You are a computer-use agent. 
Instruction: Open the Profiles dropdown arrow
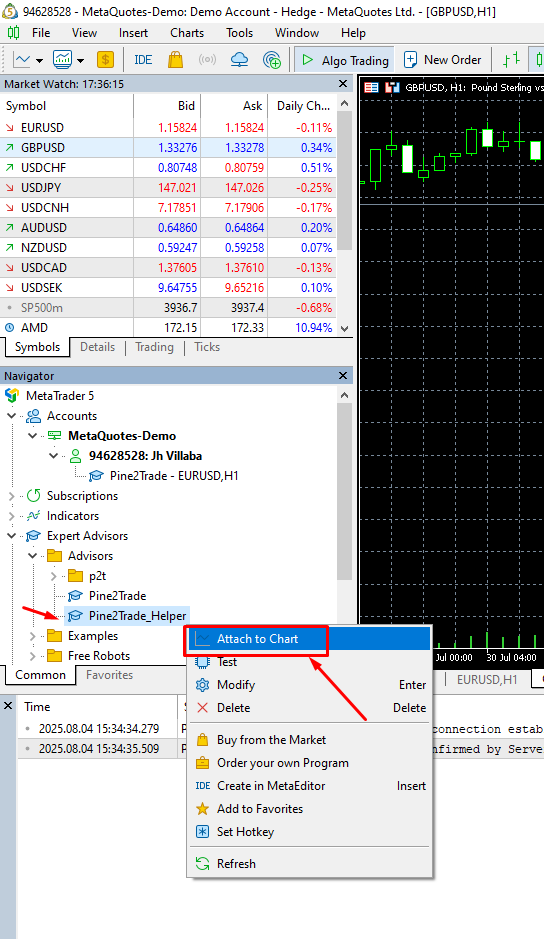80,60
